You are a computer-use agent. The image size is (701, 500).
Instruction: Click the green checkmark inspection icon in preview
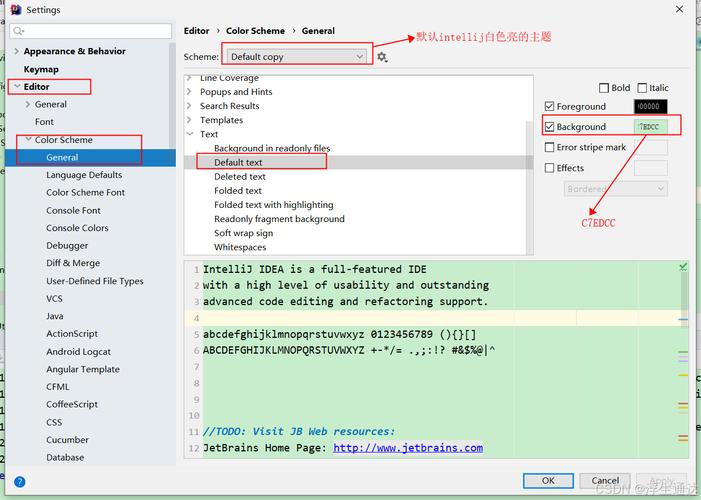(683, 267)
